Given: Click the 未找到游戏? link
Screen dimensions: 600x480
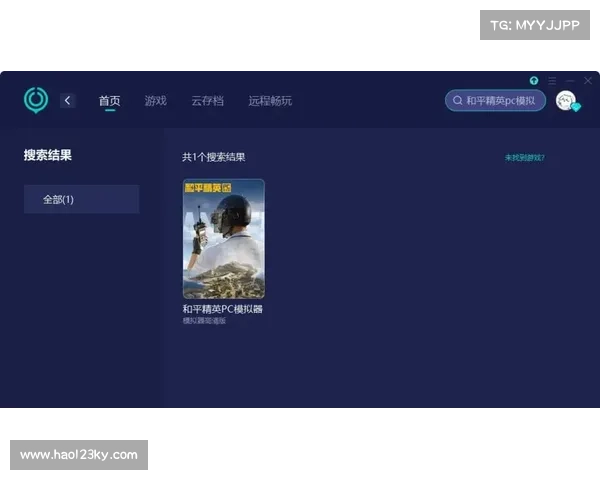Looking at the screenshot, I should point(524,157).
